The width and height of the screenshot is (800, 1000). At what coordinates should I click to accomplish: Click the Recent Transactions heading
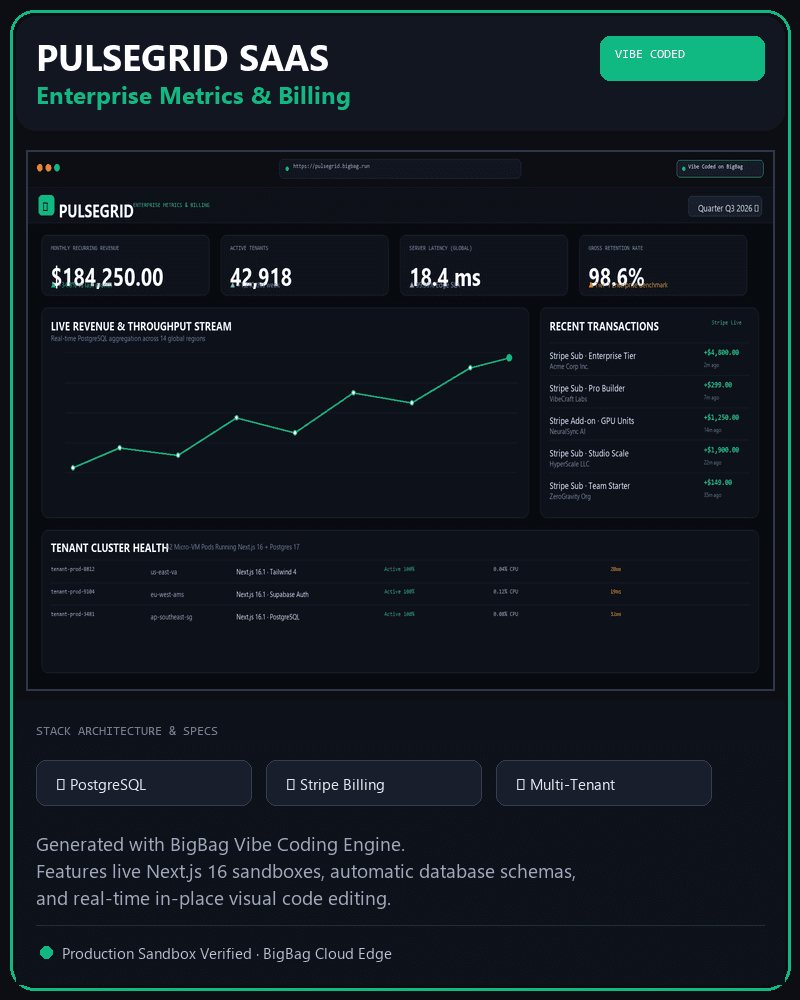point(604,326)
